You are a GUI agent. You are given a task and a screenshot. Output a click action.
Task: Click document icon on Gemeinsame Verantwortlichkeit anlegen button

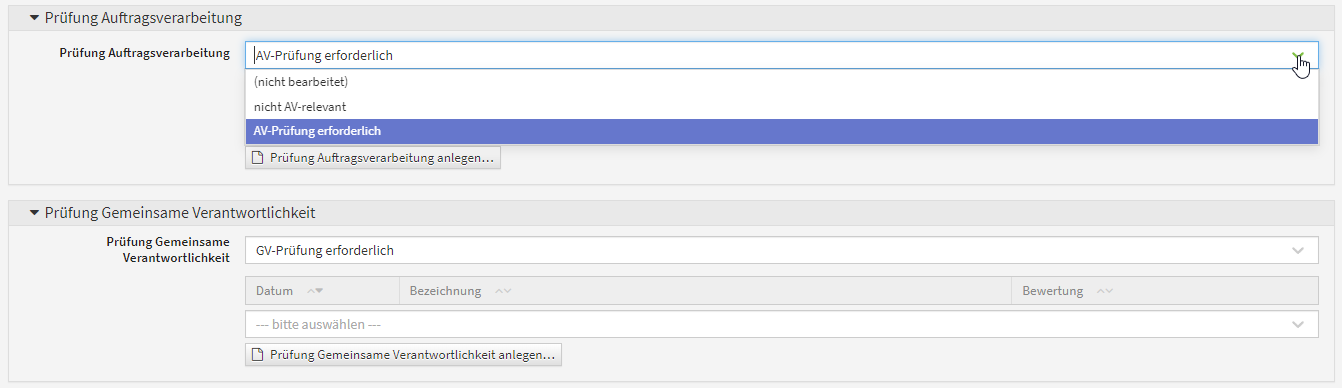click(258, 354)
